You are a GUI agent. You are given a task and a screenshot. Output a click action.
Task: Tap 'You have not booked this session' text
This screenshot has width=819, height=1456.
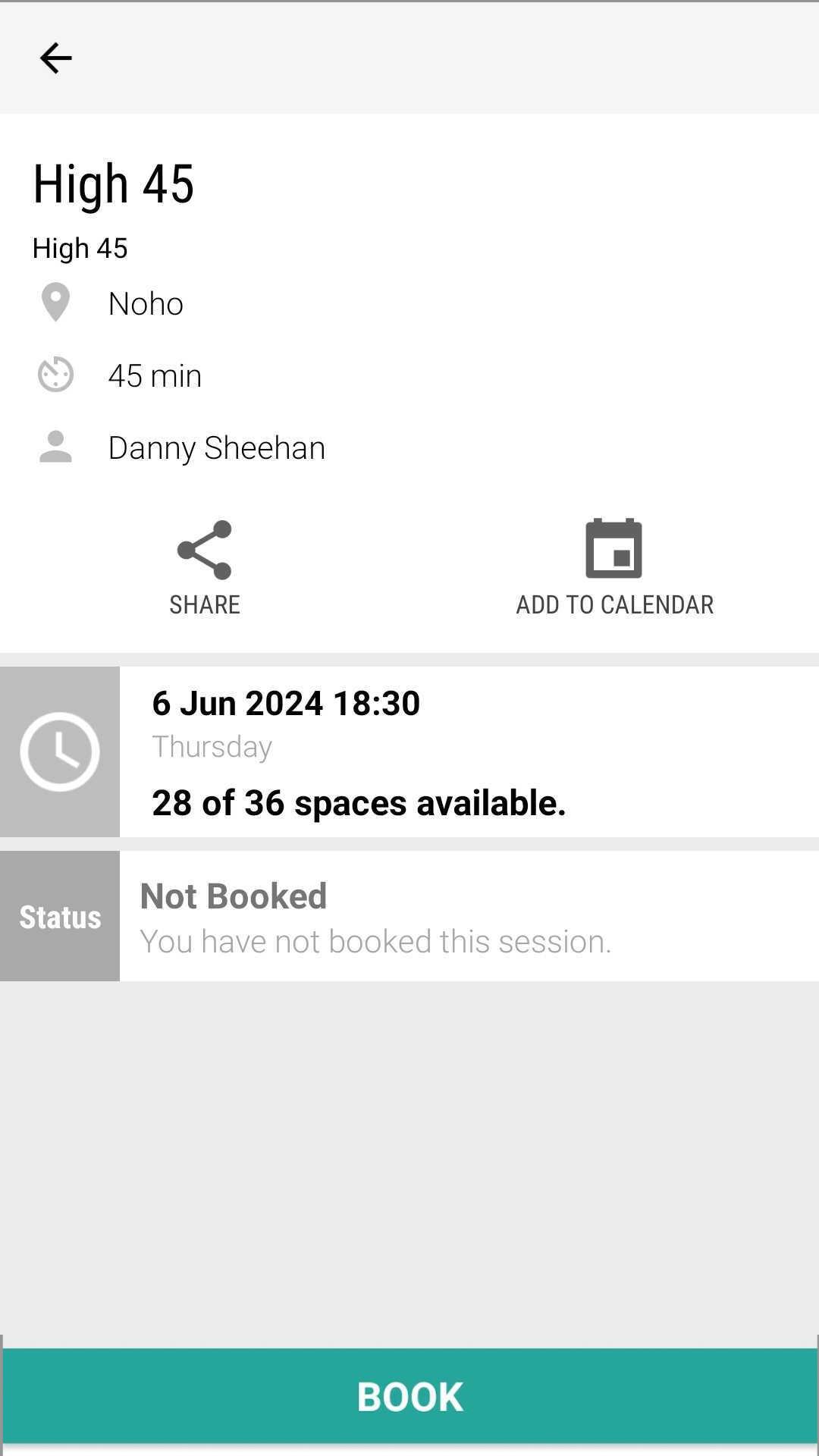(x=375, y=941)
